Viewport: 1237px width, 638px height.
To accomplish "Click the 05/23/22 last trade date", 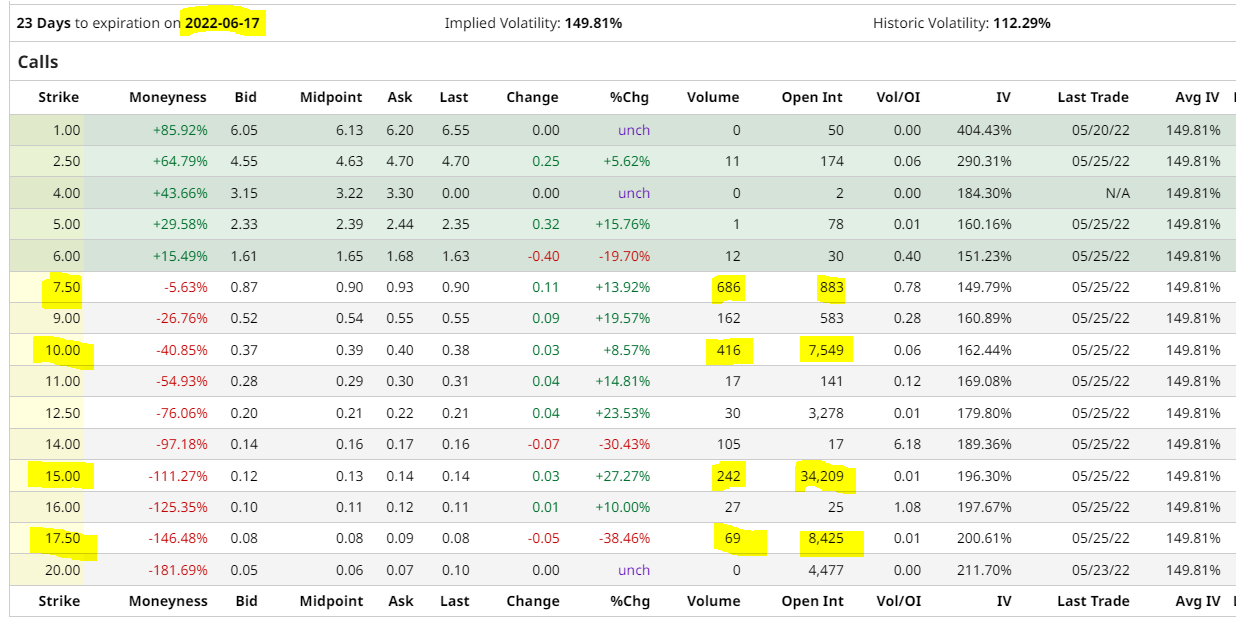I will (1100, 570).
